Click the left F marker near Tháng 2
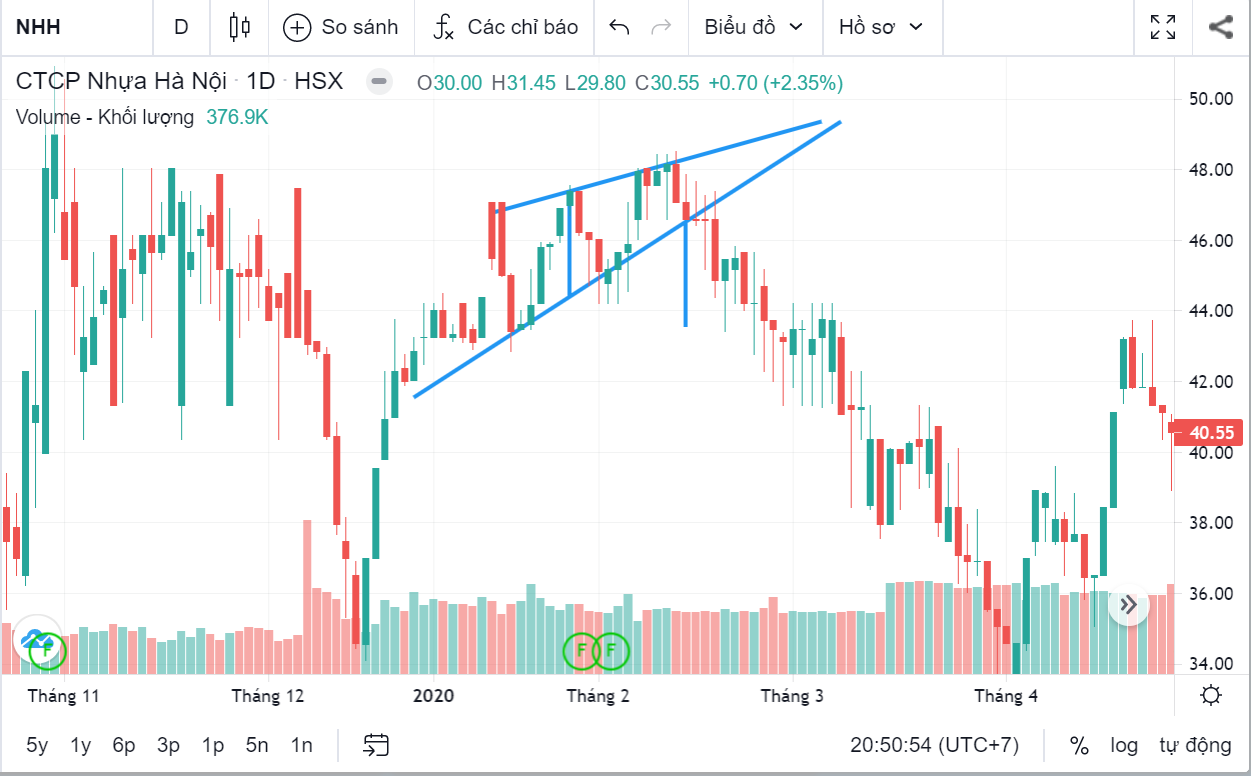Image resolution: width=1251 pixels, height=776 pixels. coord(581,651)
